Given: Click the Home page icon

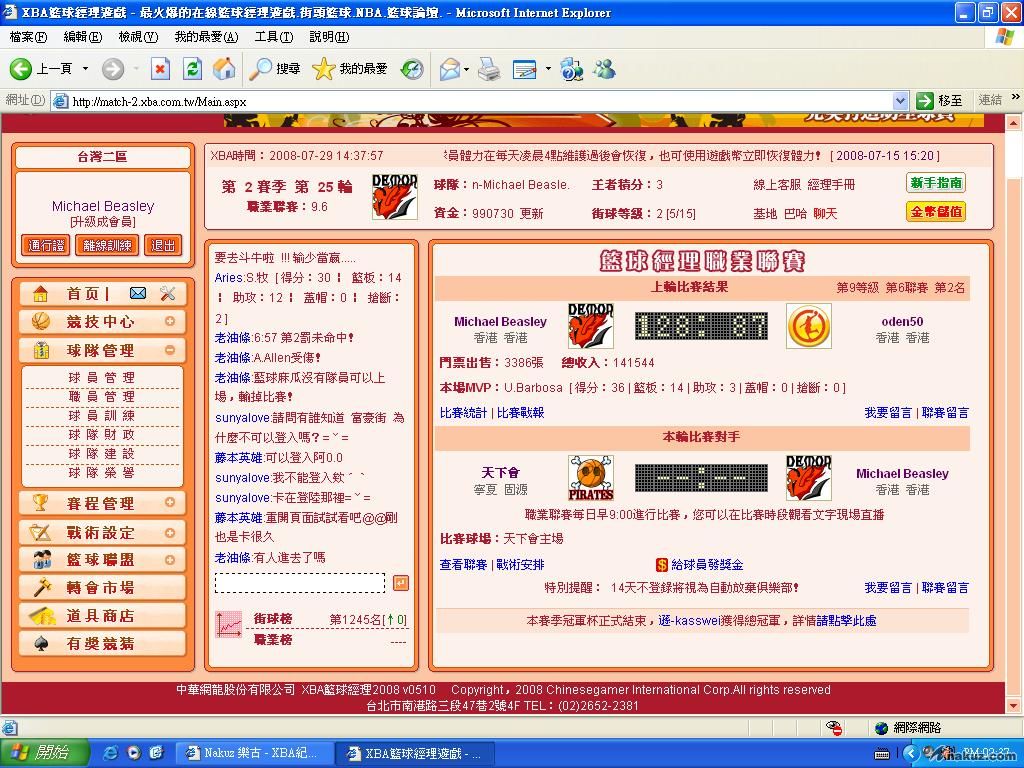Looking at the screenshot, I should (x=224, y=69).
